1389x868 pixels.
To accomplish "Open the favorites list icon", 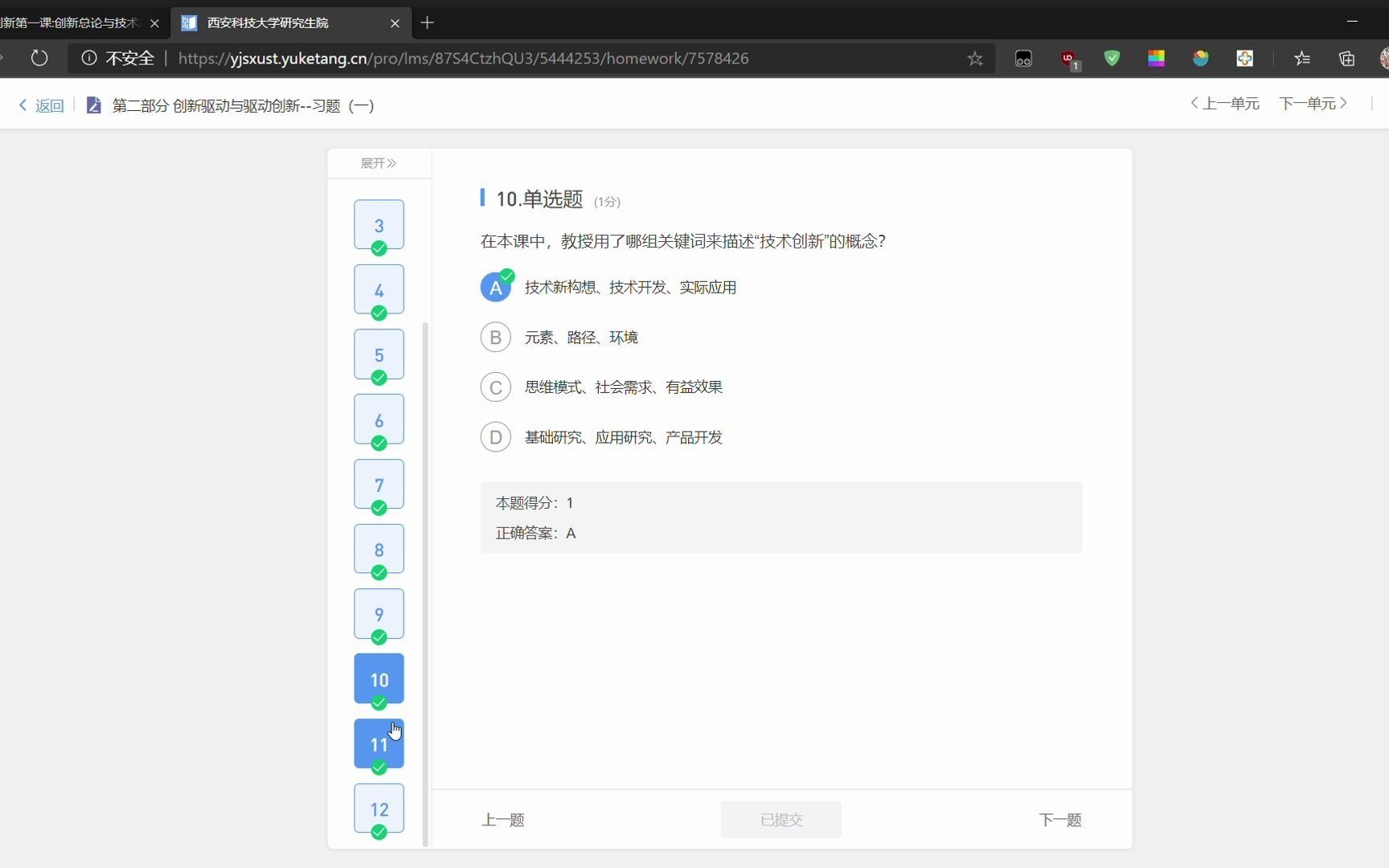I will 1302,58.
